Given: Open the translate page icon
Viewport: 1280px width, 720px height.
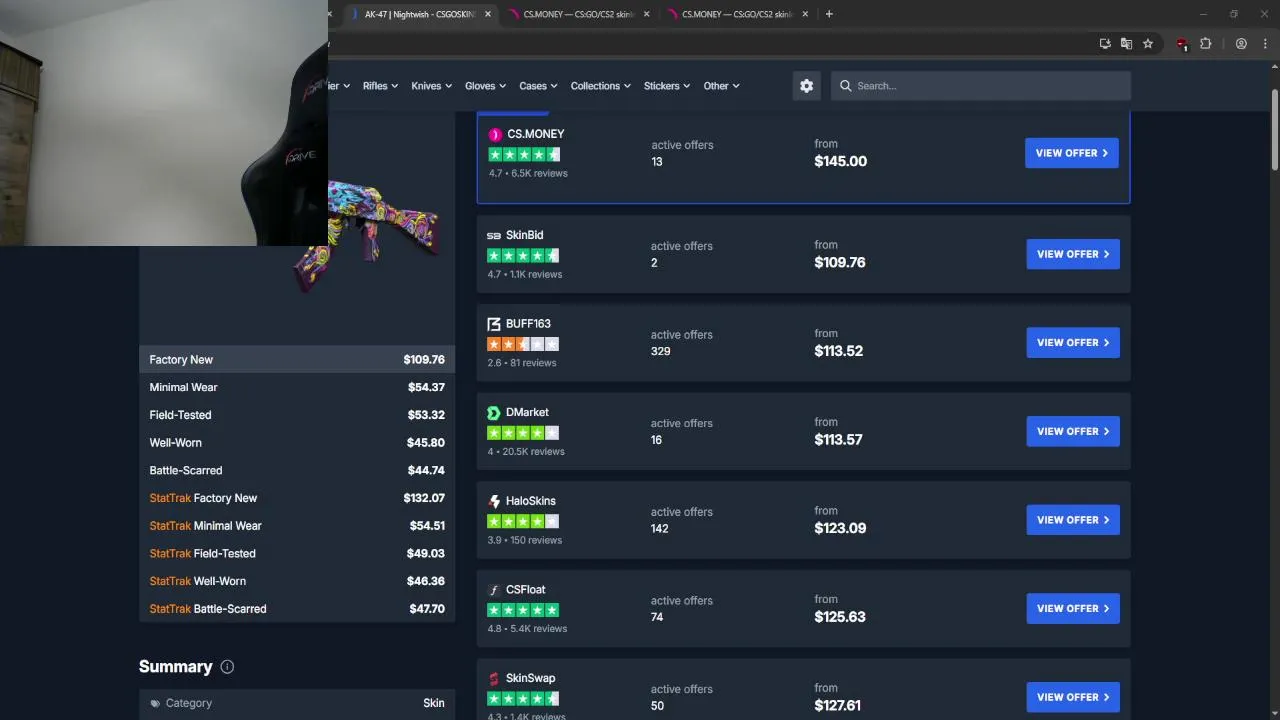Looking at the screenshot, I should pyautogui.click(x=1126, y=44).
